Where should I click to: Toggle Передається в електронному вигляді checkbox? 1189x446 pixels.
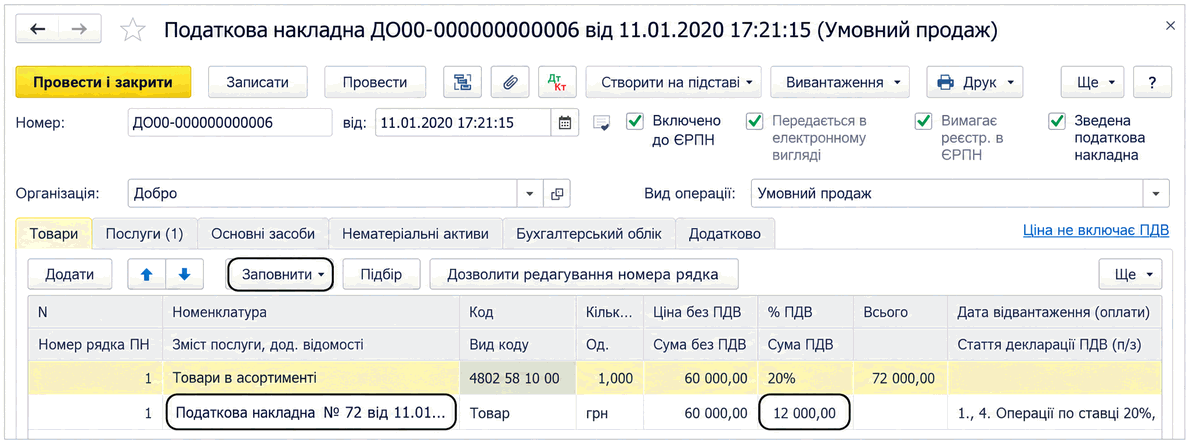coord(754,121)
